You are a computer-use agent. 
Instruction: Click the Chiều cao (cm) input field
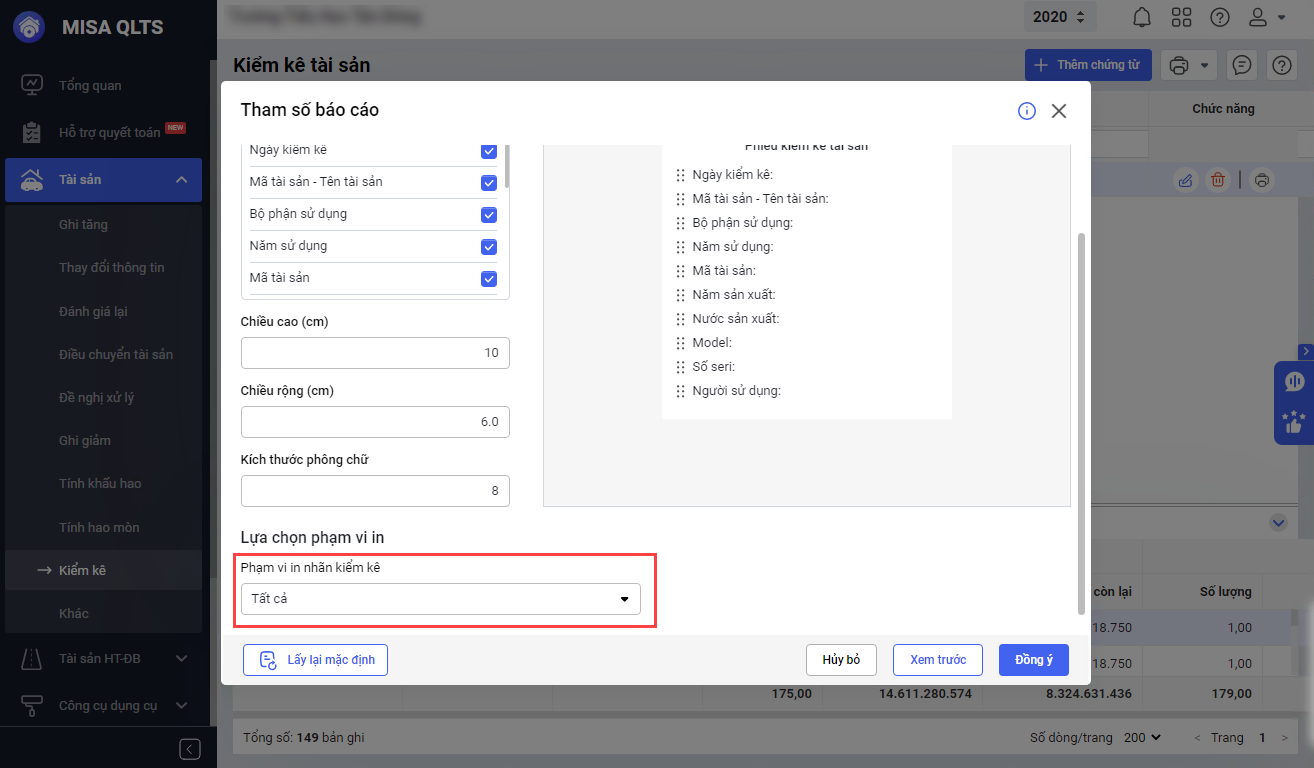coord(375,353)
